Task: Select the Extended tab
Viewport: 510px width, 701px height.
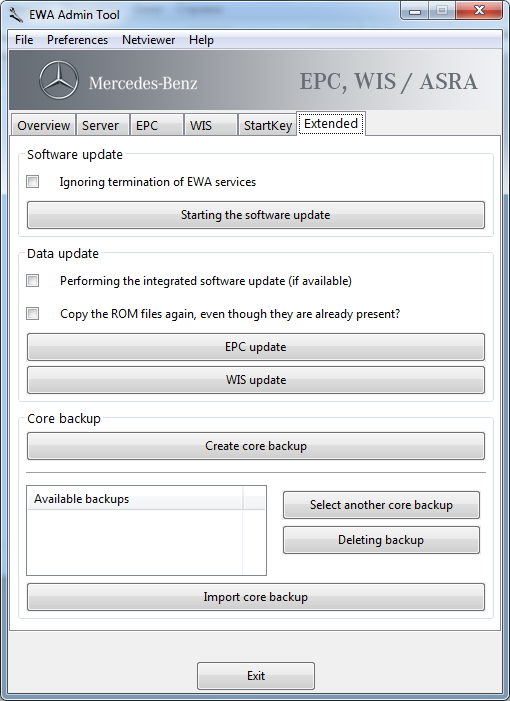Action: pos(331,123)
